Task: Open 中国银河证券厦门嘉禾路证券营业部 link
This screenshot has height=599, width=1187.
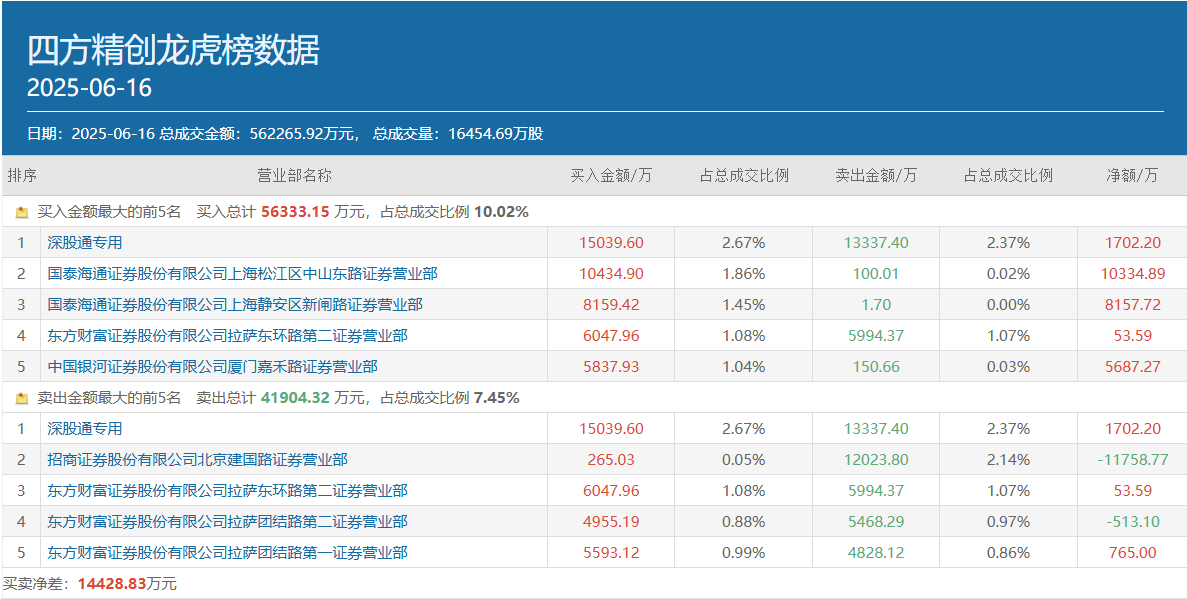Action: point(212,367)
